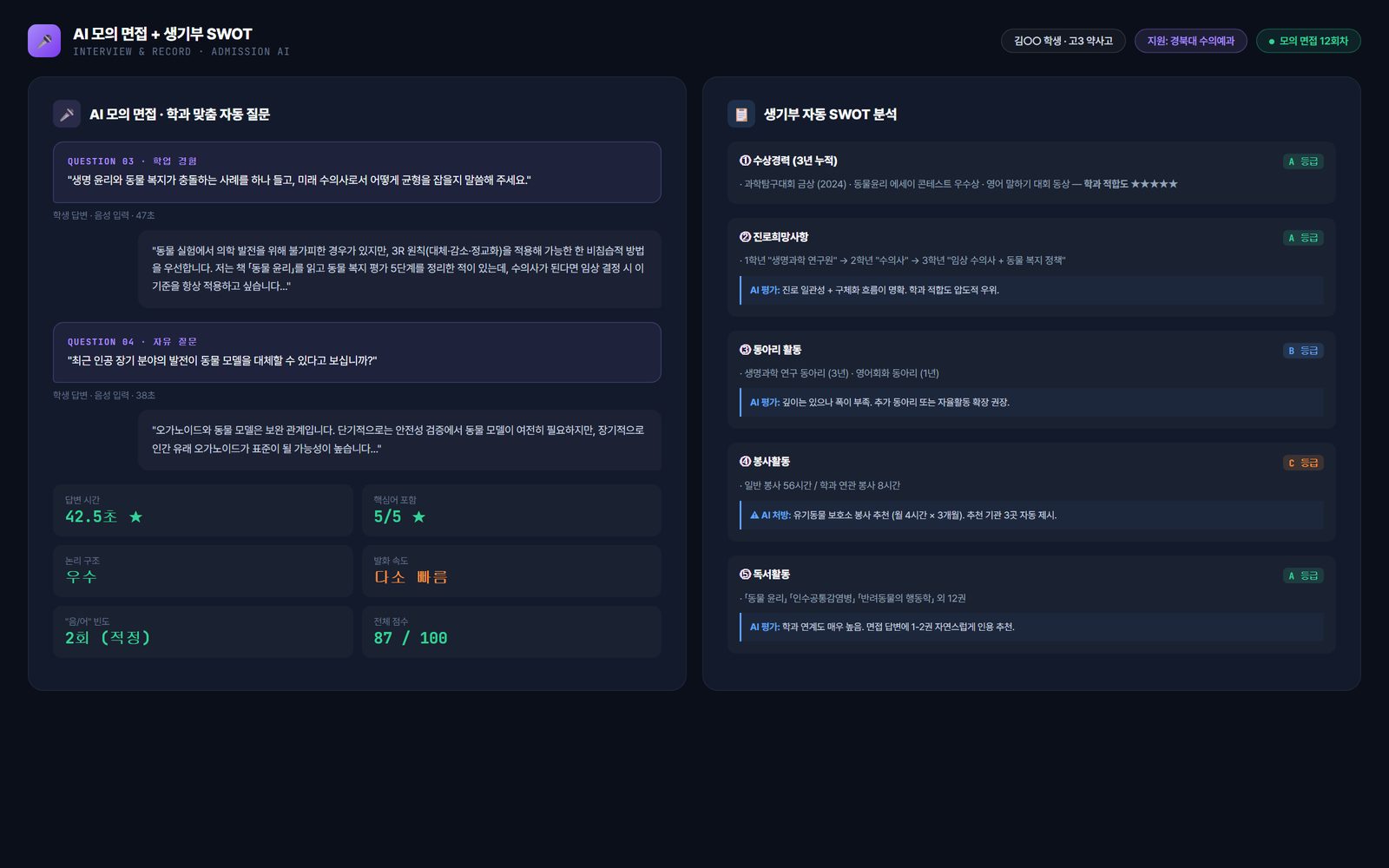Click the AI 처방 유기동물 보호소 봉사 추천 note
The height and width of the screenshot is (868, 1389).
click(x=1031, y=515)
